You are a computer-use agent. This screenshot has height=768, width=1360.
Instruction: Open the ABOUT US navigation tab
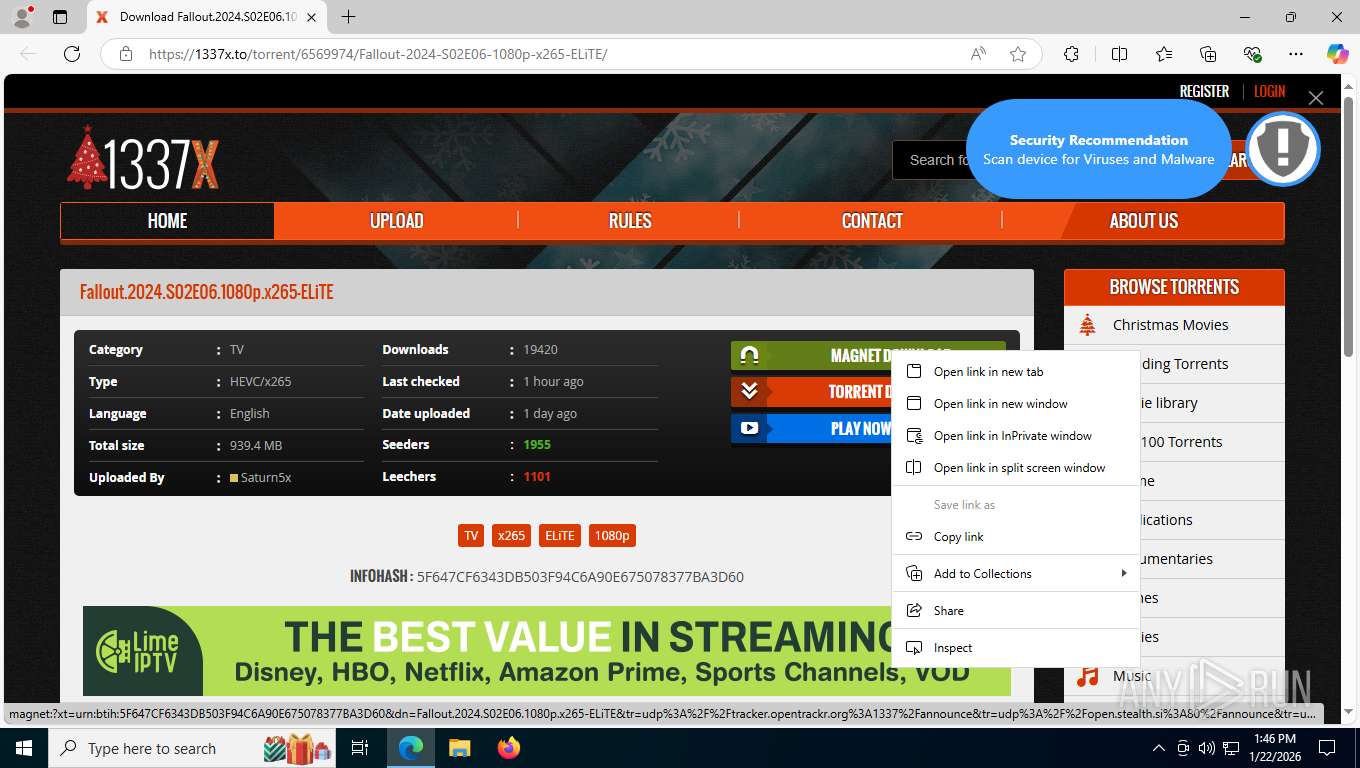pyautogui.click(x=1144, y=221)
